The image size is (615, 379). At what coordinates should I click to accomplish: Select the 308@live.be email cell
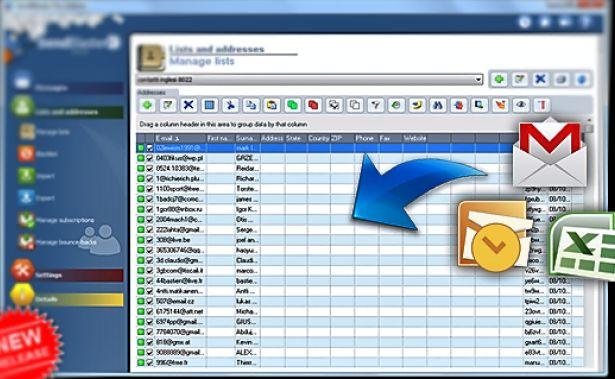point(180,240)
